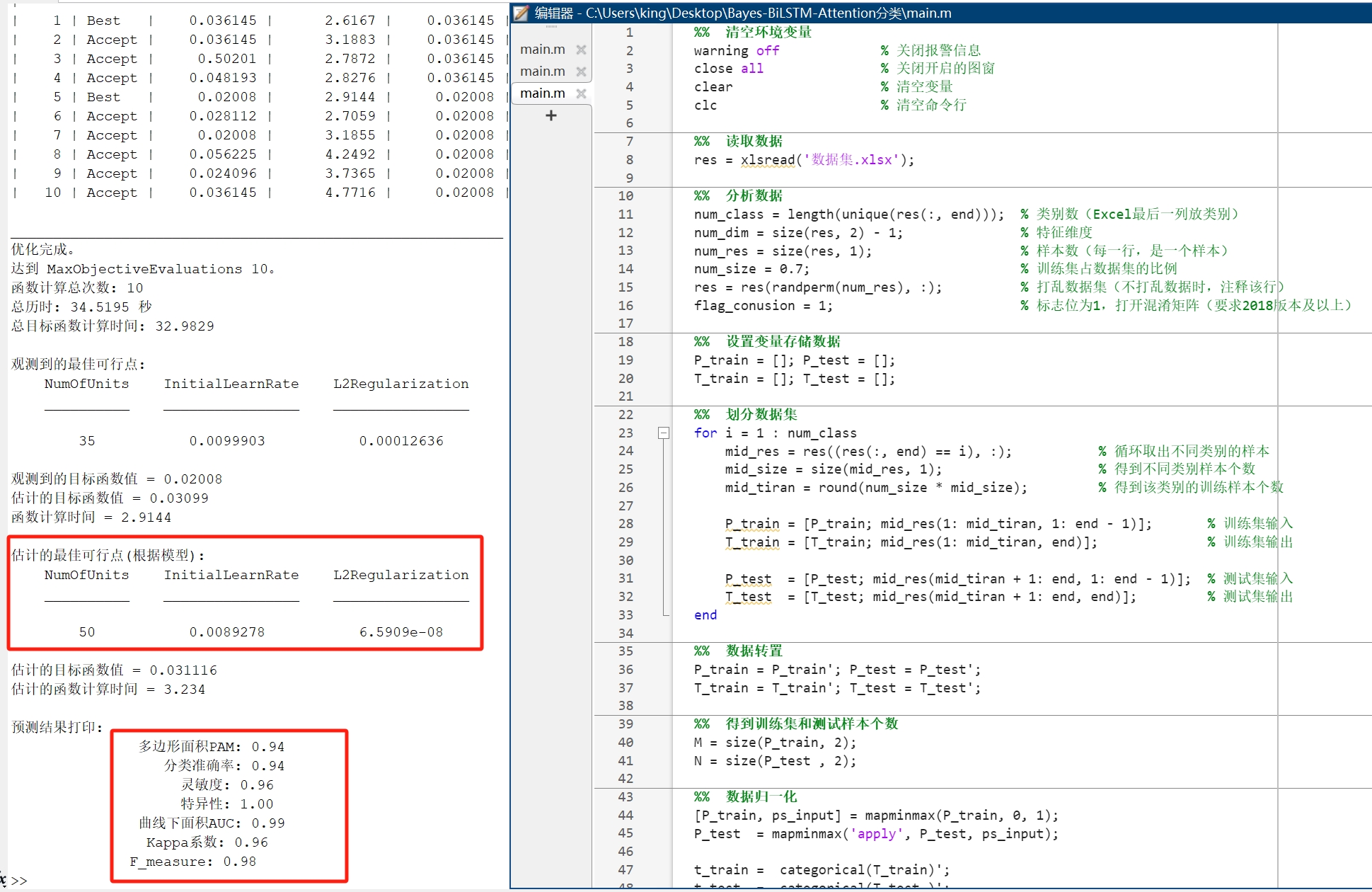Switch to the second main.m tab

coord(543,71)
